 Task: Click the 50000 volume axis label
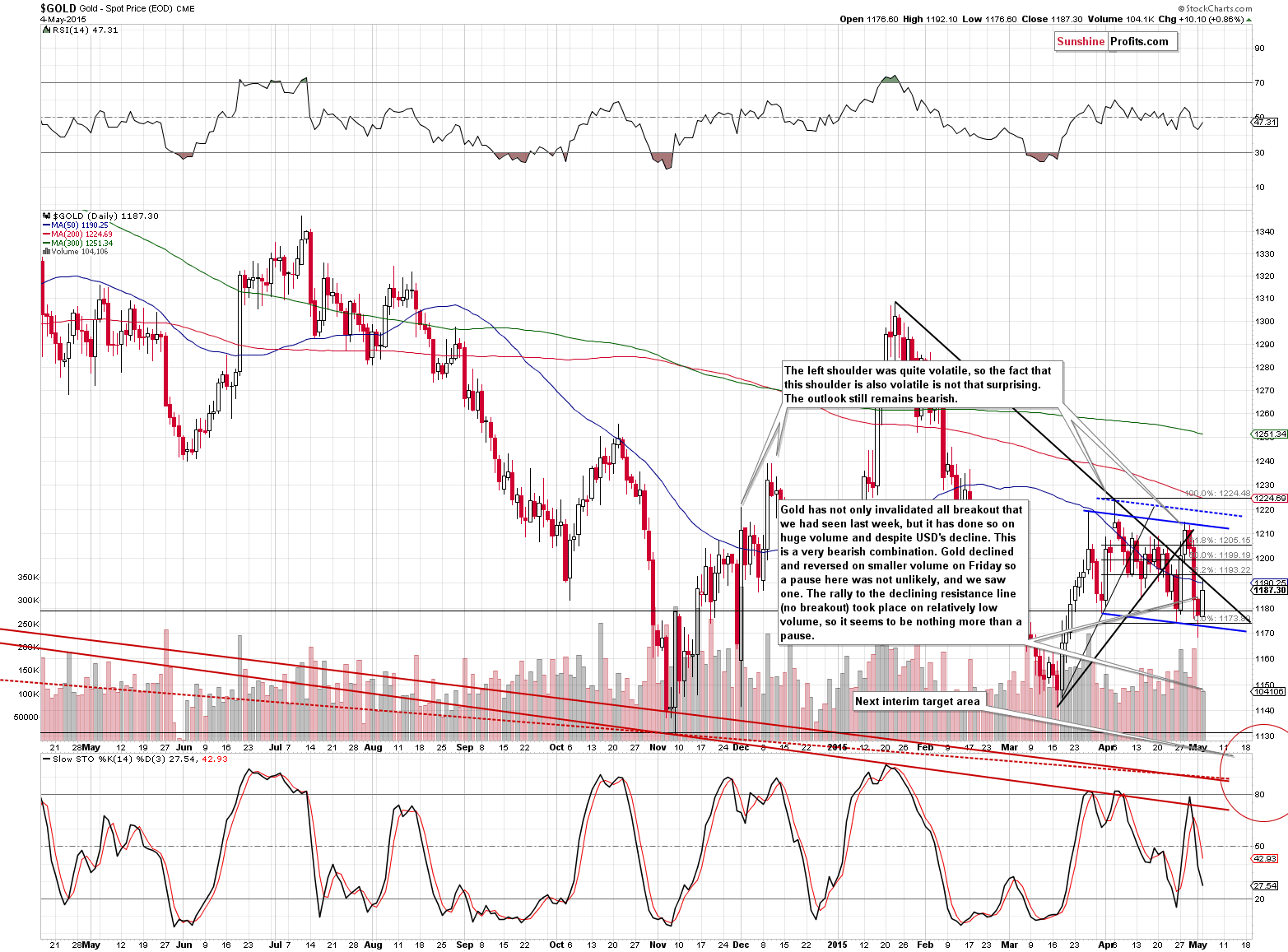click(26, 717)
